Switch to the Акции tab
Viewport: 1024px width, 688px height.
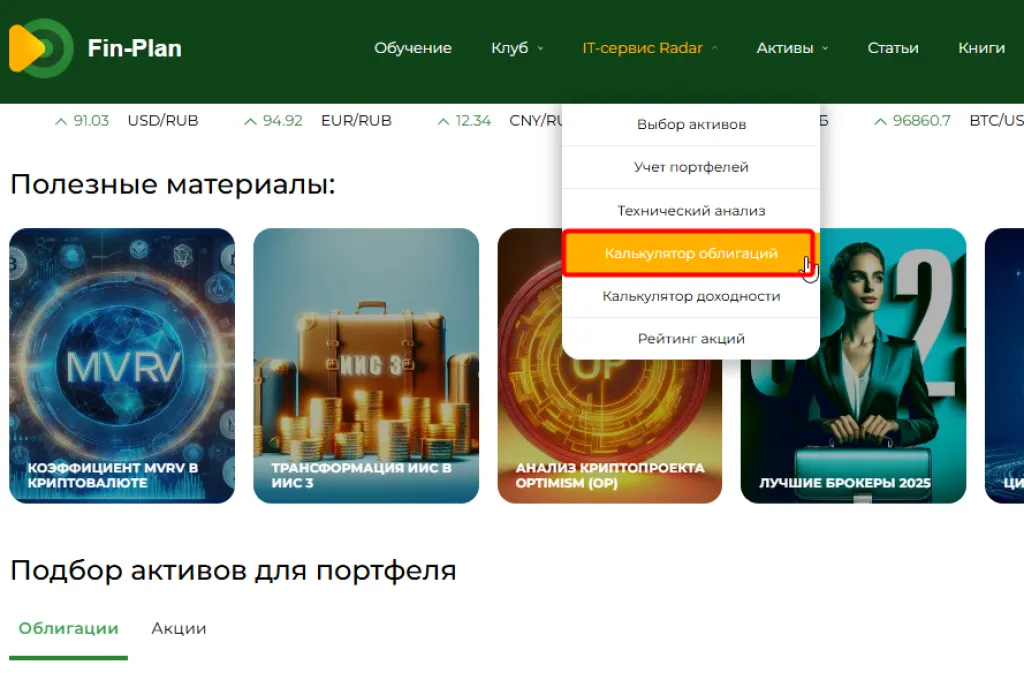(179, 629)
